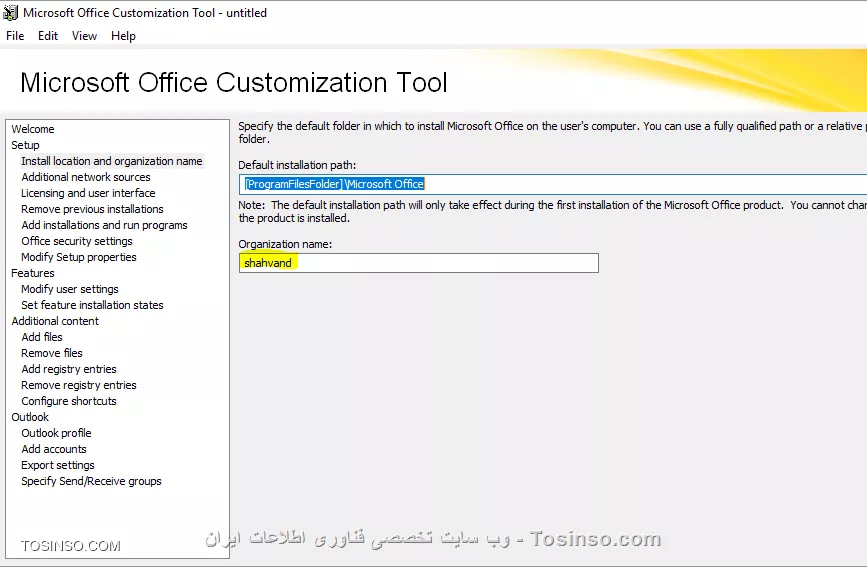Image resolution: width=867 pixels, height=567 pixels.
Task: Go to Remove previous installations
Action: coord(92,209)
